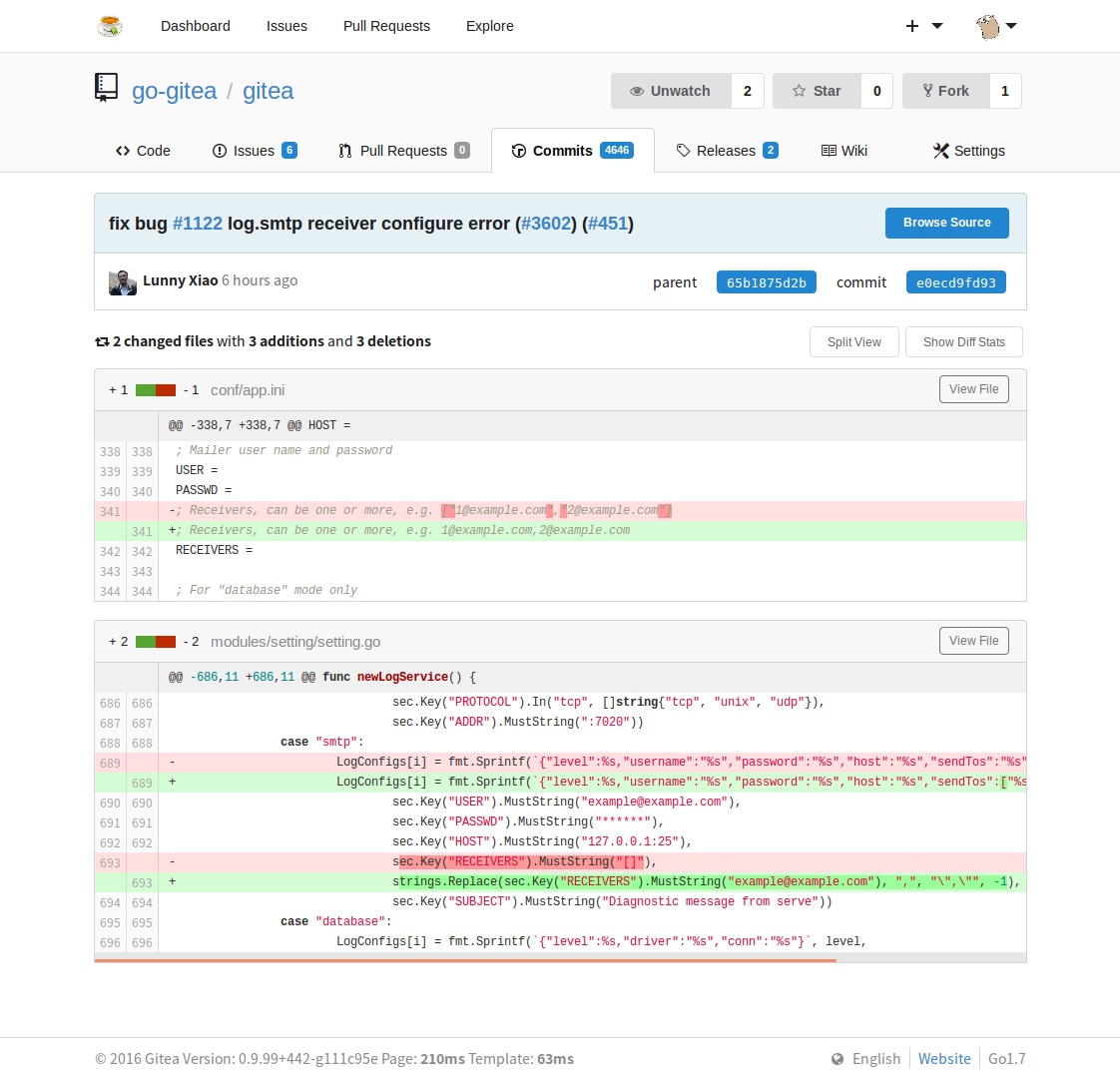
Task: Open Issues in the top navigation bar
Action: coord(286,26)
